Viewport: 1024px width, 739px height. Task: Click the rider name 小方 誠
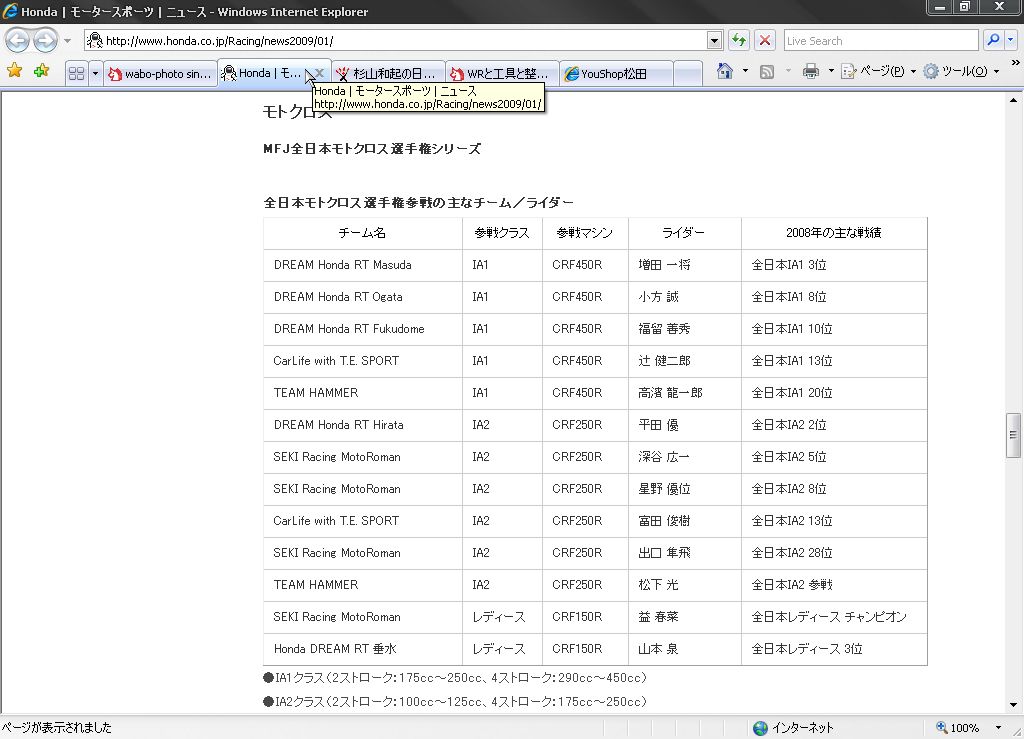(x=658, y=297)
